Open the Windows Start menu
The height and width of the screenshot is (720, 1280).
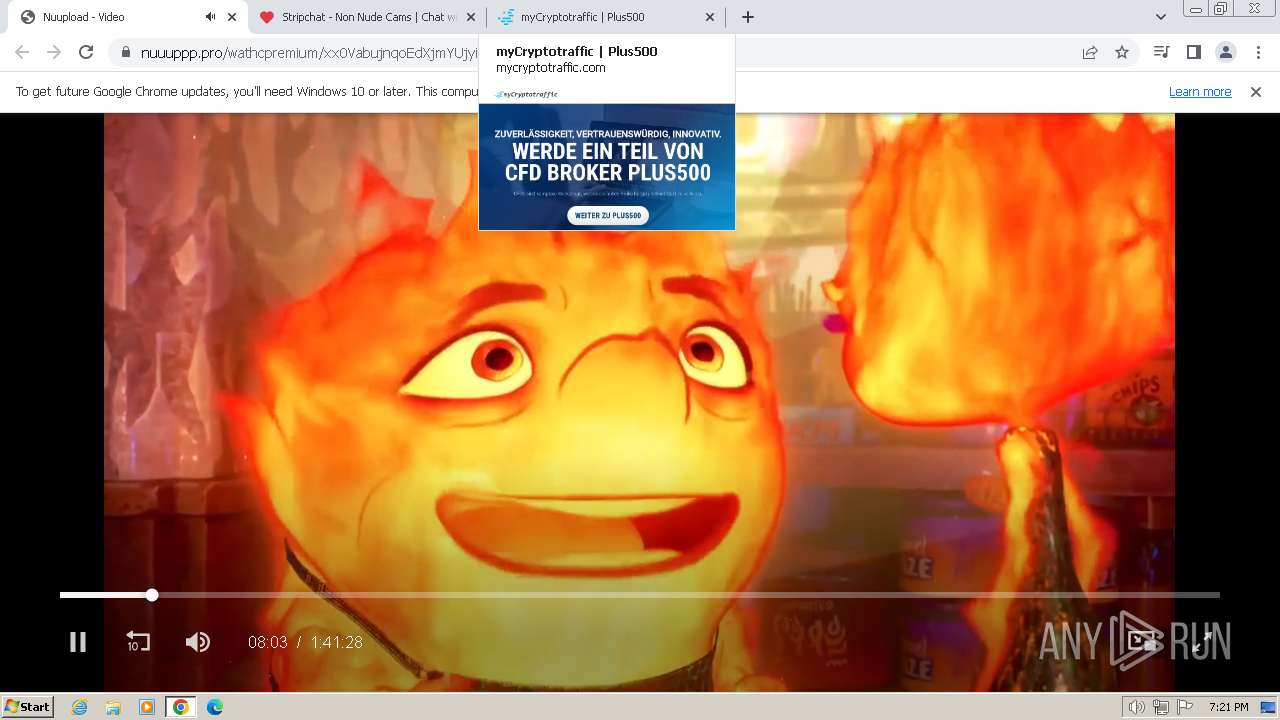pyautogui.click(x=27, y=707)
